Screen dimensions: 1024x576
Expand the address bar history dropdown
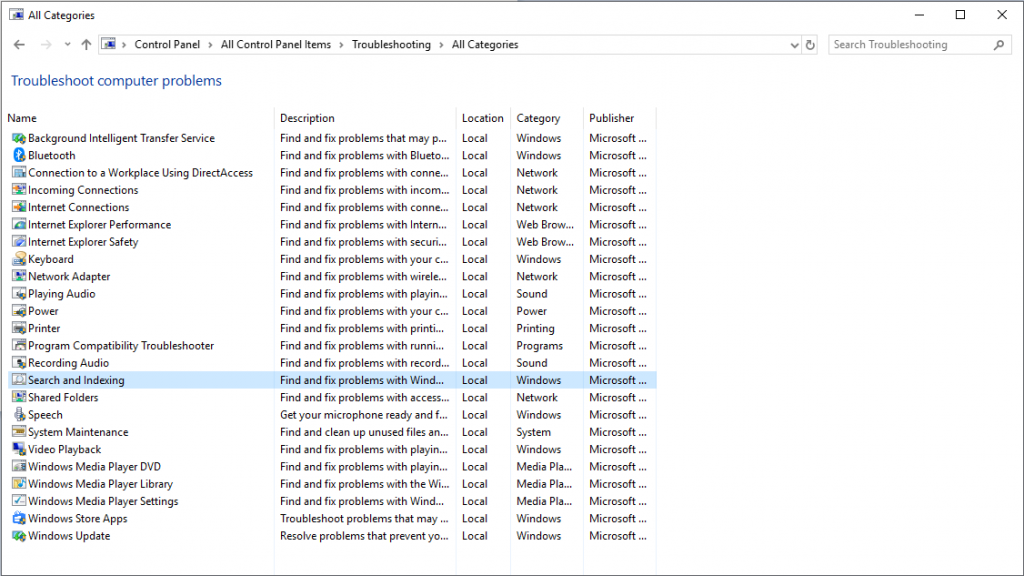(794, 45)
